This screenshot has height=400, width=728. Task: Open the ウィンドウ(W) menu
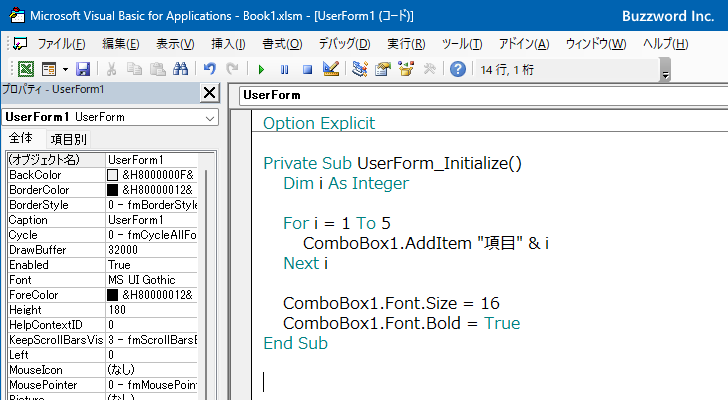(x=596, y=44)
